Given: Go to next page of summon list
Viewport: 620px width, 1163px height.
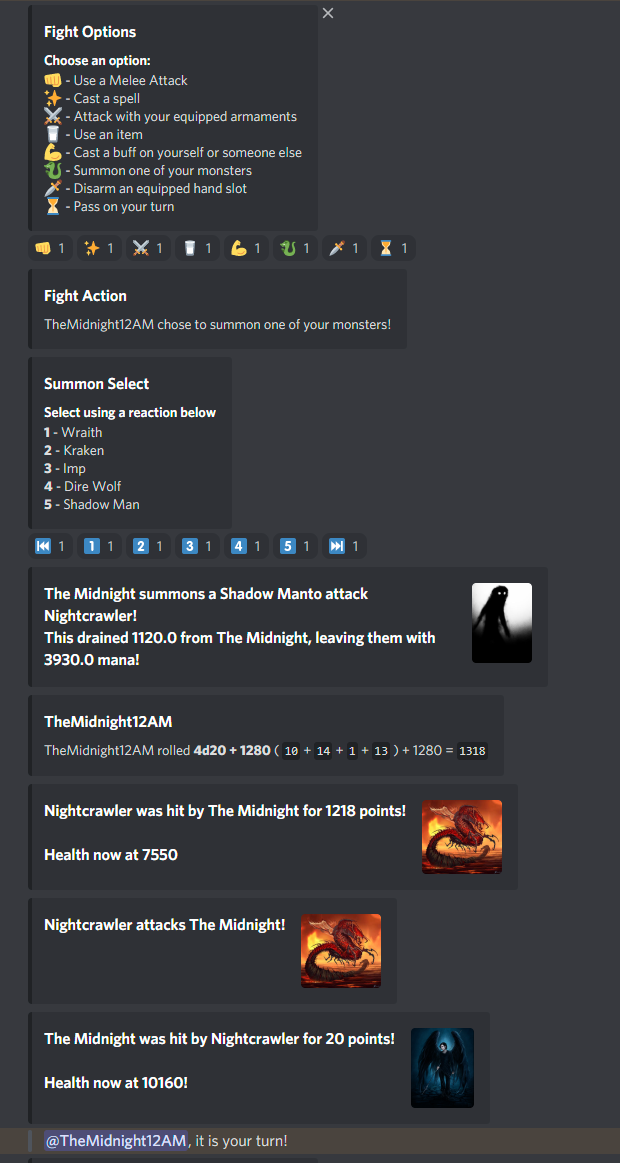Looking at the screenshot, I should tap(344, 547).
